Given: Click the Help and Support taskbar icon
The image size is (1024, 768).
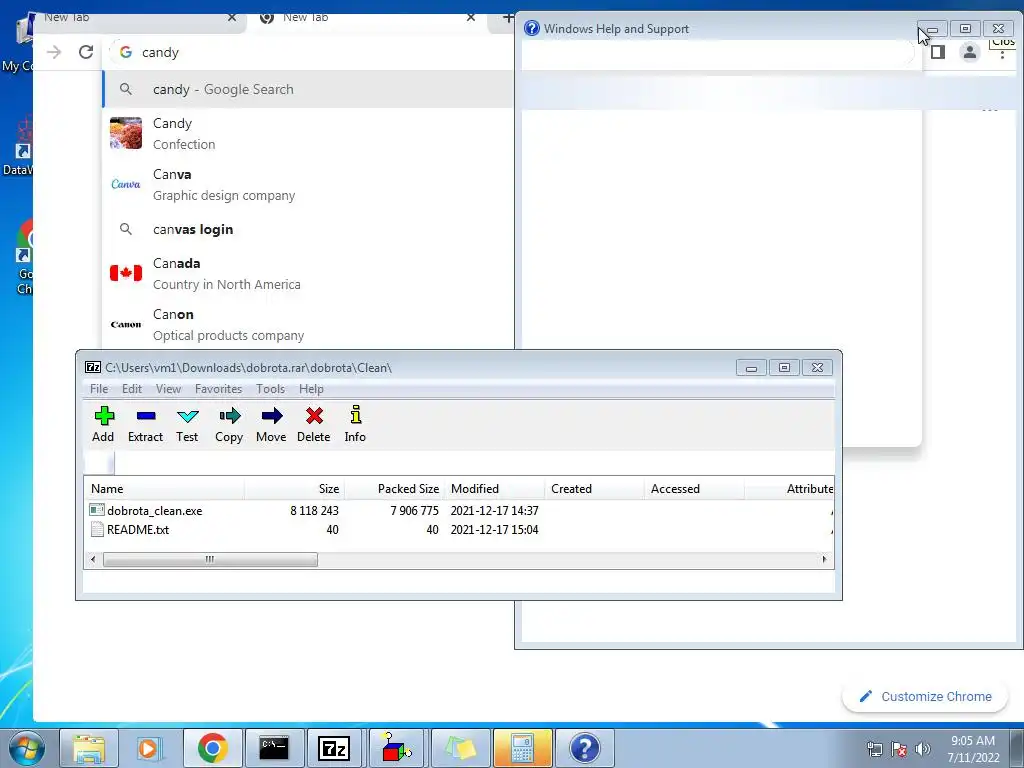Looking at the screenshot, I should [x=585, y=748].
